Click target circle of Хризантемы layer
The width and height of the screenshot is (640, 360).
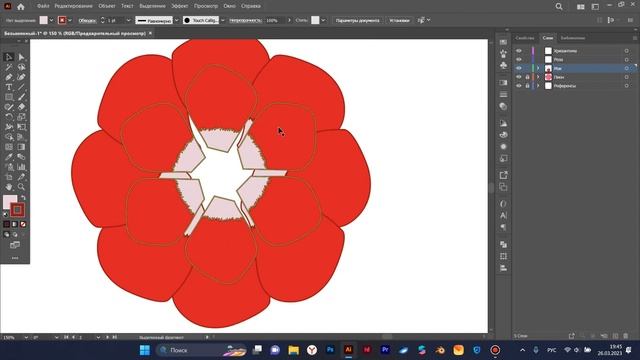(x=627, y=51)
